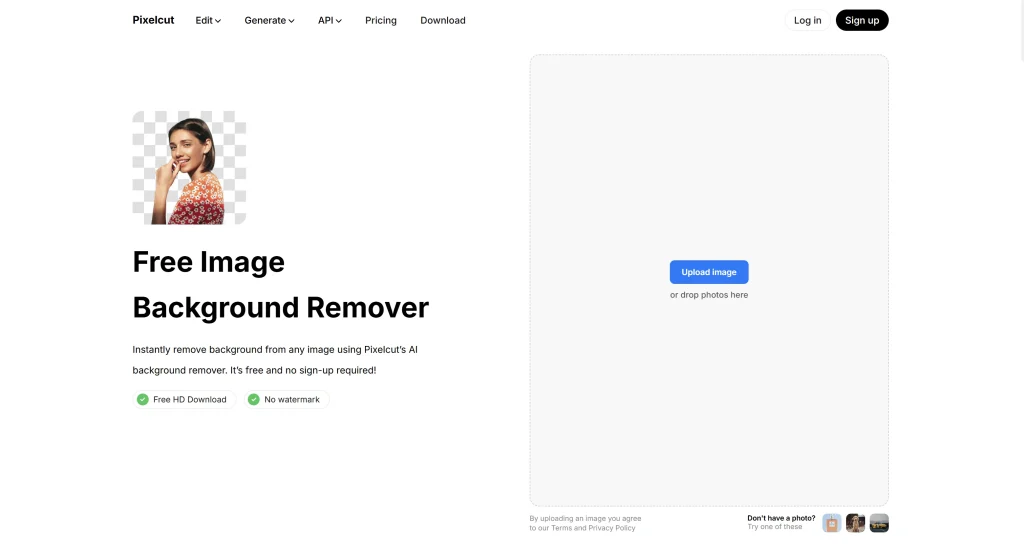
Task: Click the woman cutout preview image
Action: (x=189, y=167)
